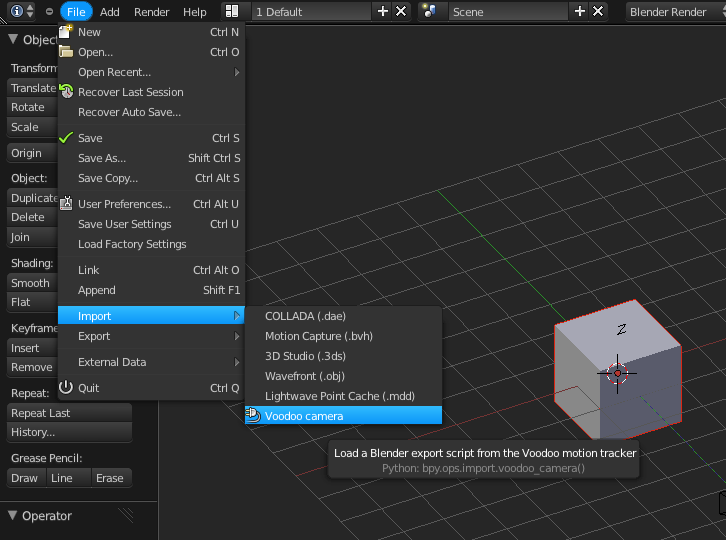Click the New file icon
The height and width of the screenshot is (540, 726).
[66, 32]
